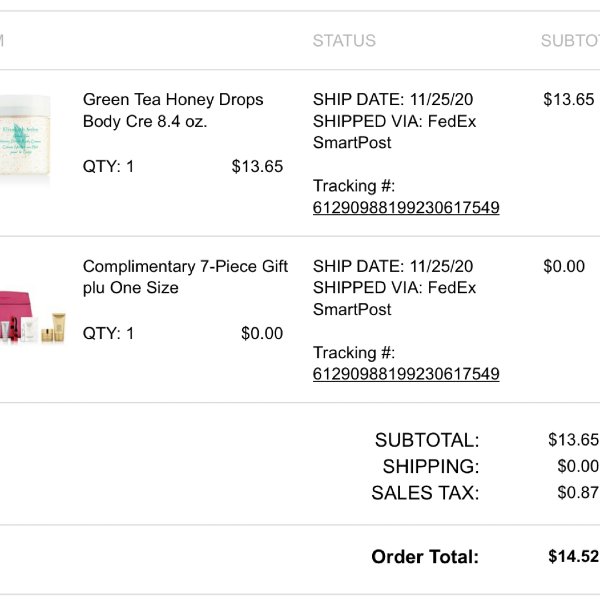Click QTY: 1 for the body cream
The image size is (600, 600).
(x=108, y=166)
